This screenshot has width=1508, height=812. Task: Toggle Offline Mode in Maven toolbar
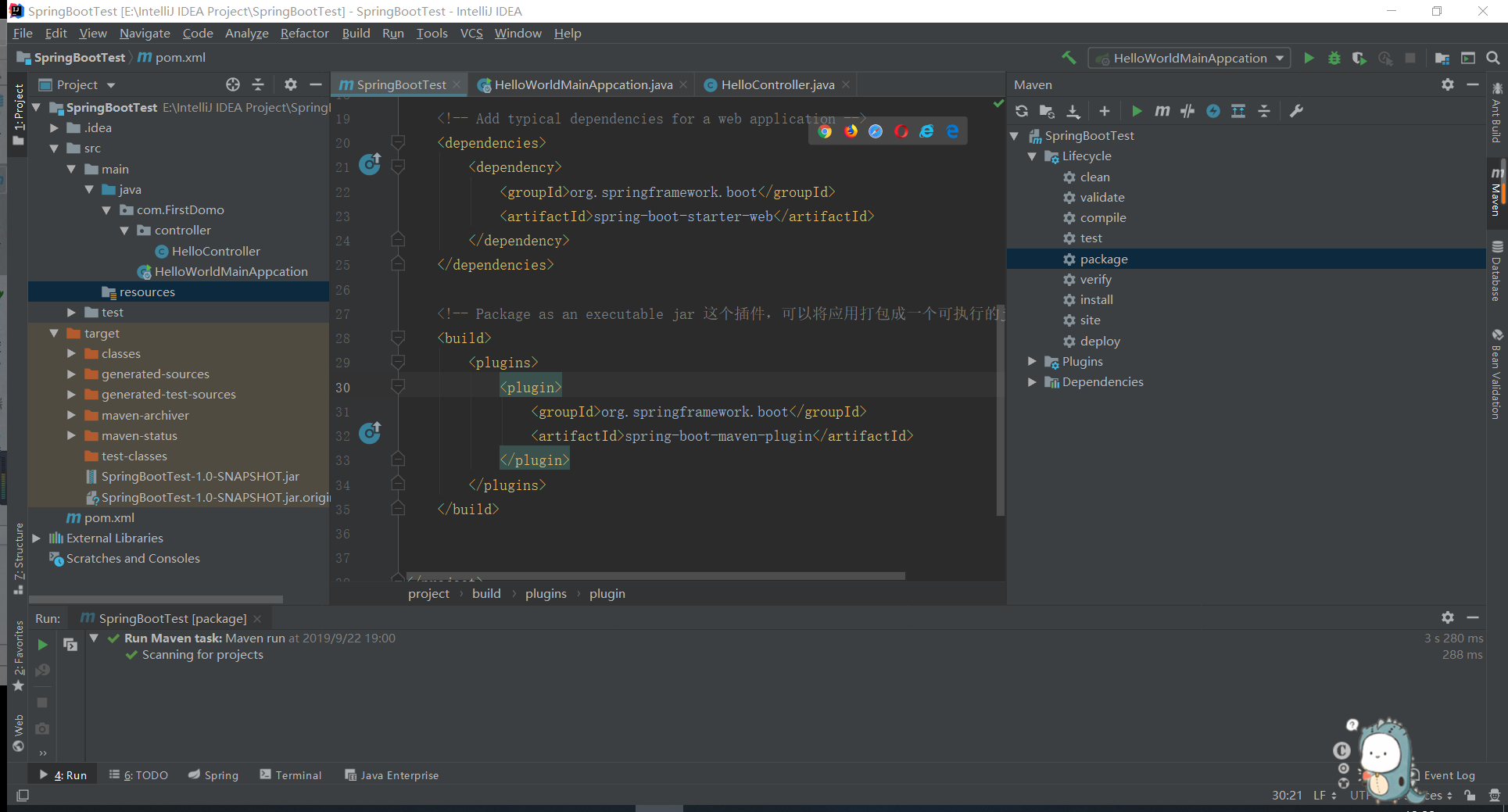(x=1187, y=111)
